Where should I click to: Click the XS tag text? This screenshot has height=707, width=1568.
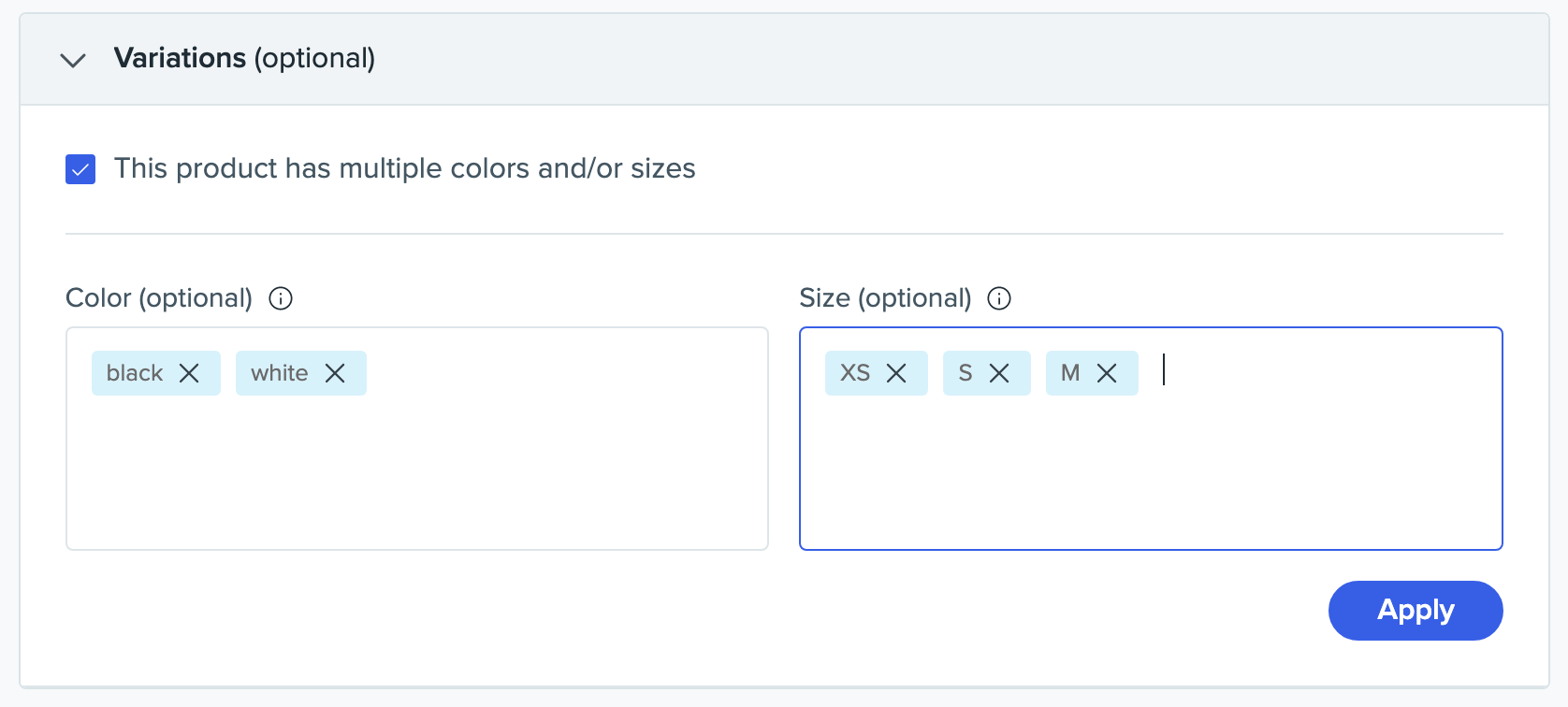click(x=855, y=373)
